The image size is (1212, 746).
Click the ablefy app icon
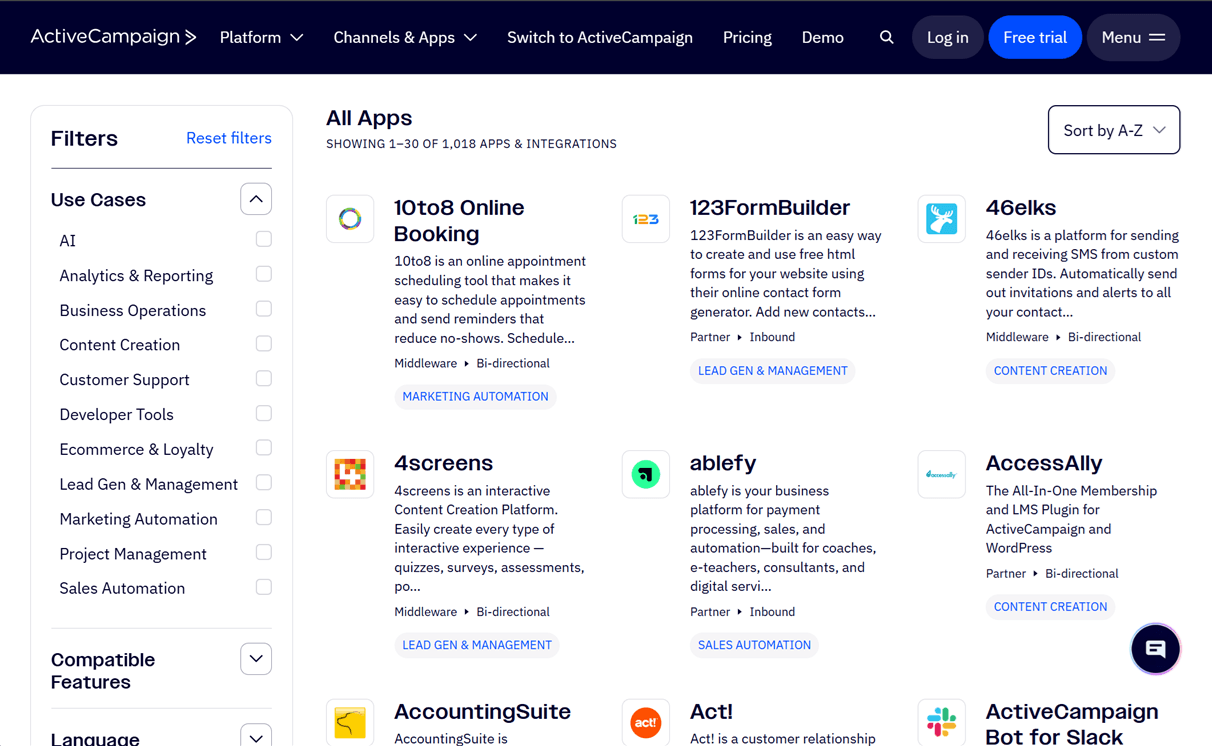click(x=646, y=475)
